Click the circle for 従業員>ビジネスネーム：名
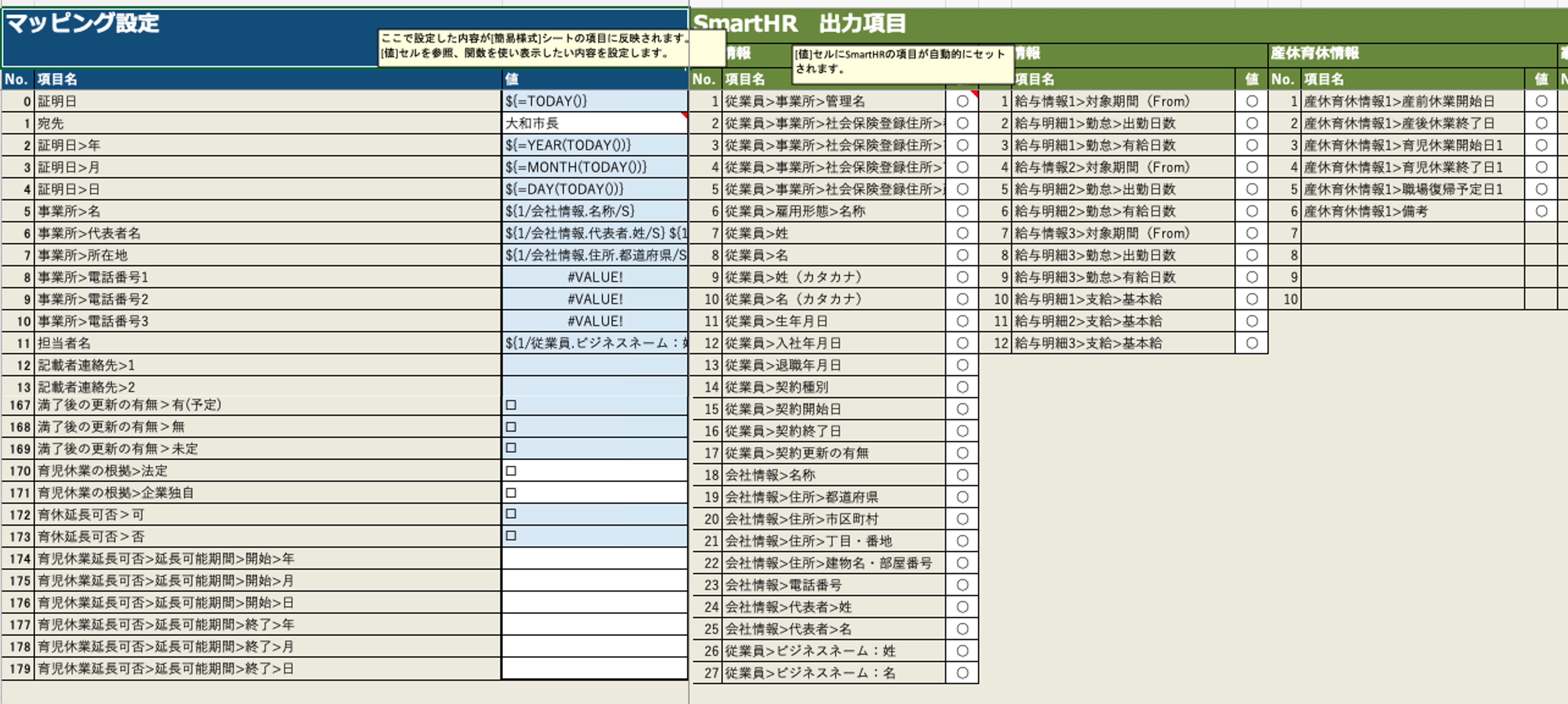This screenshot has width=1568, height=704. [x=962, y=672]
